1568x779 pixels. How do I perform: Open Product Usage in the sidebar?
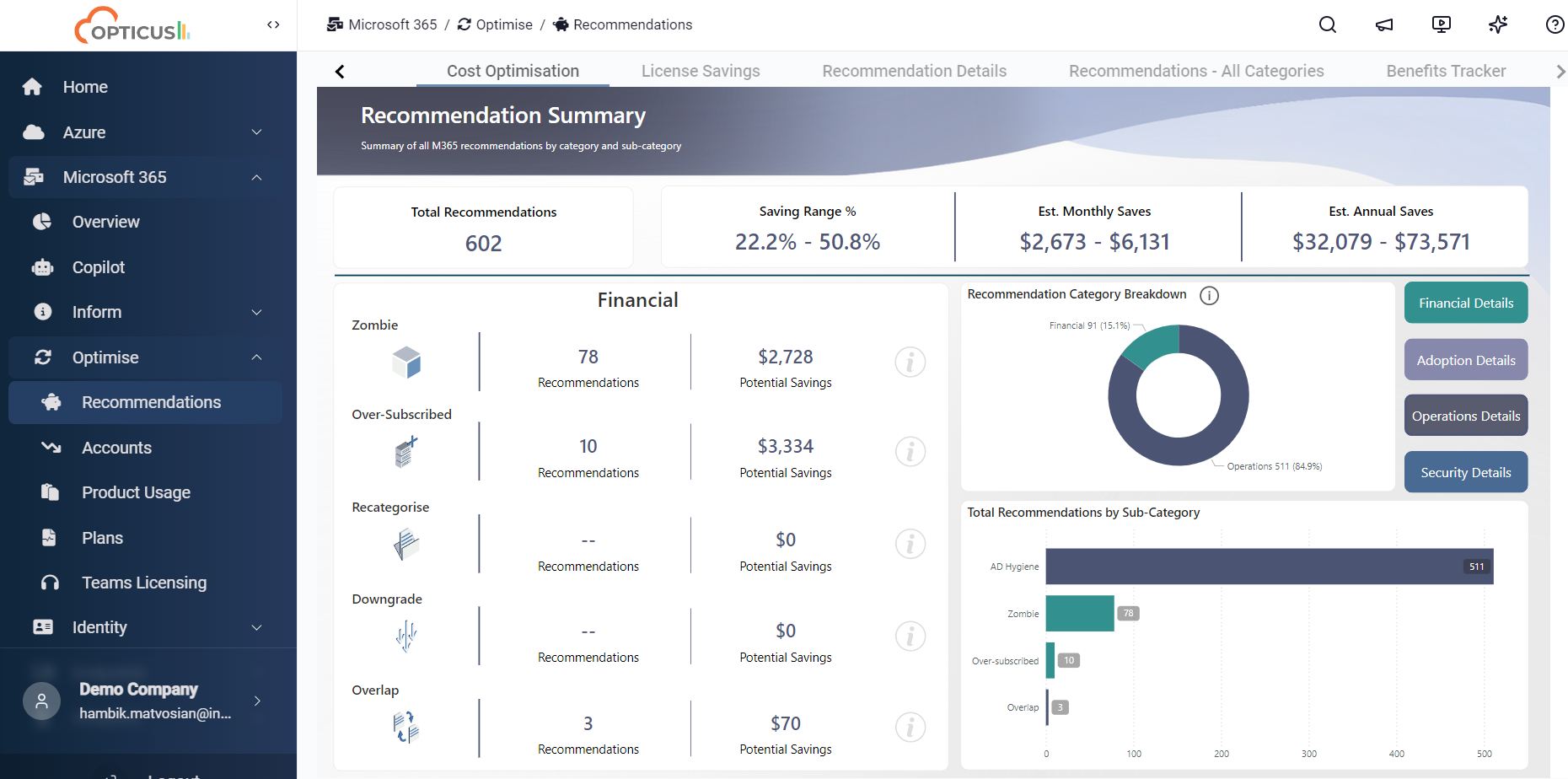(x=136, y=492)
